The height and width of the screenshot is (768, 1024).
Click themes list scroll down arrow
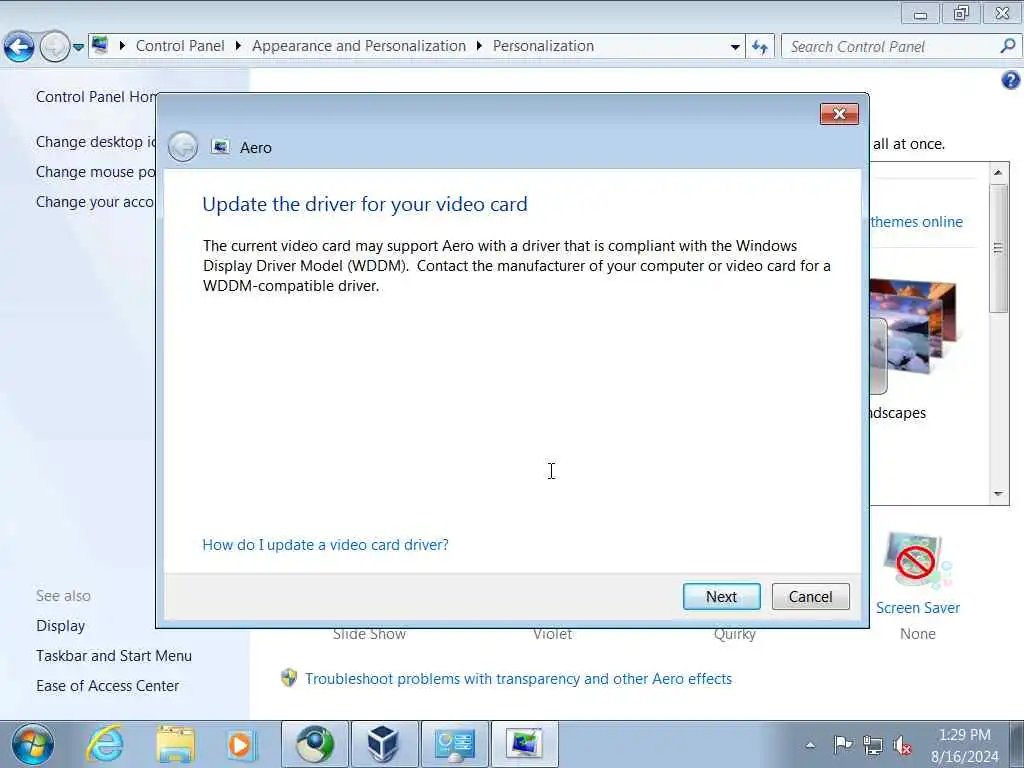[x=998, y=494]
